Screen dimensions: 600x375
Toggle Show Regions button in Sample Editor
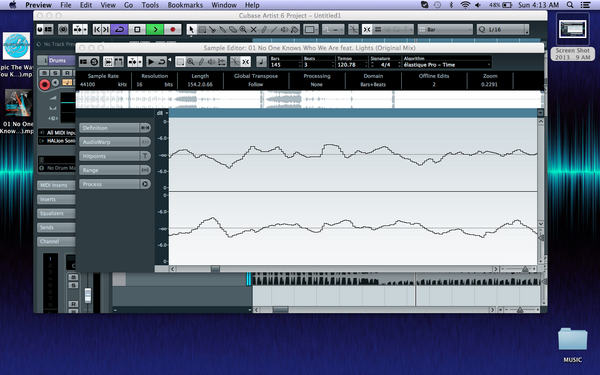119,62
